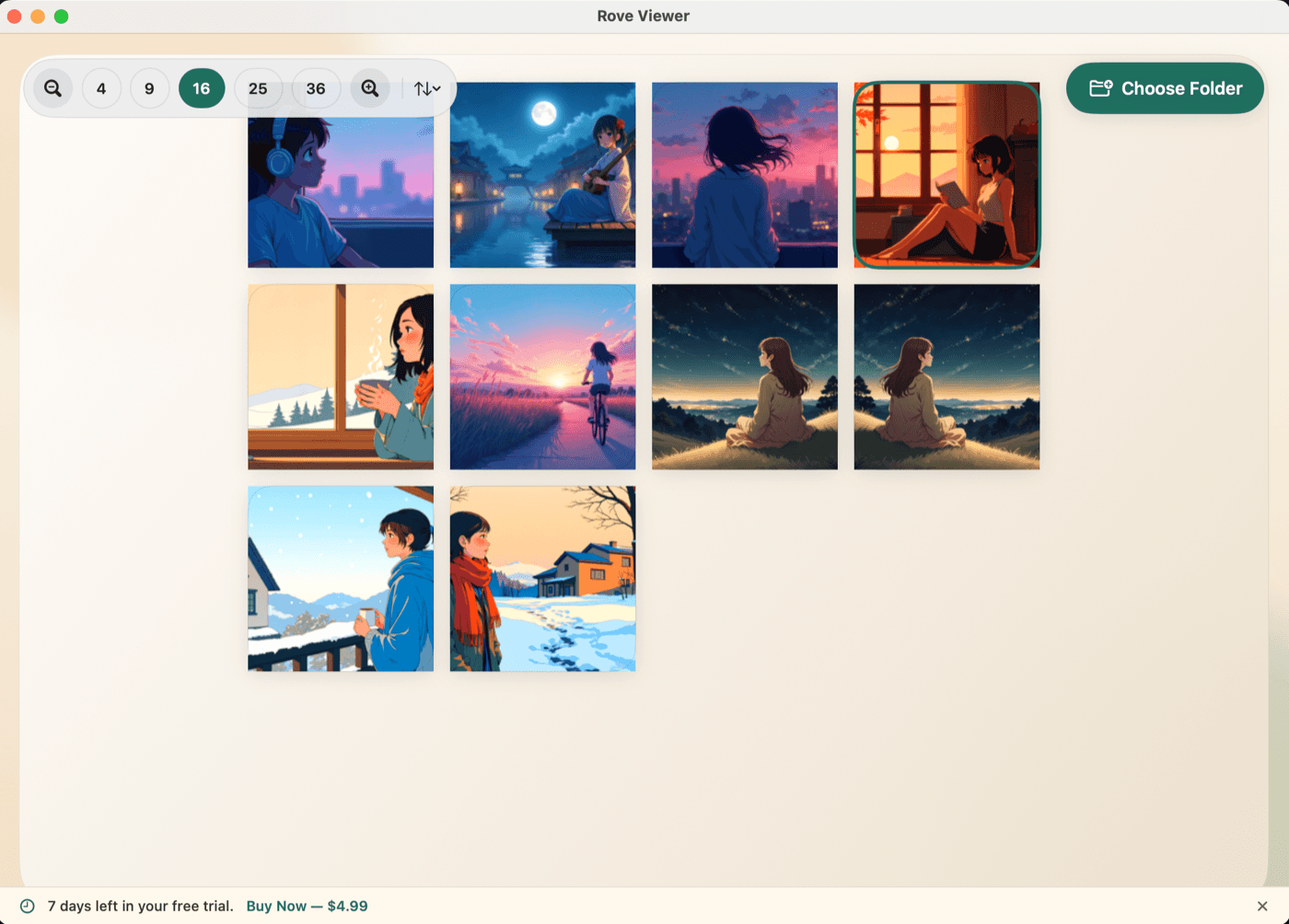
Task: Switch grid to 36 thumbnails
Action: pyautogui.click(x=316, y=88)
